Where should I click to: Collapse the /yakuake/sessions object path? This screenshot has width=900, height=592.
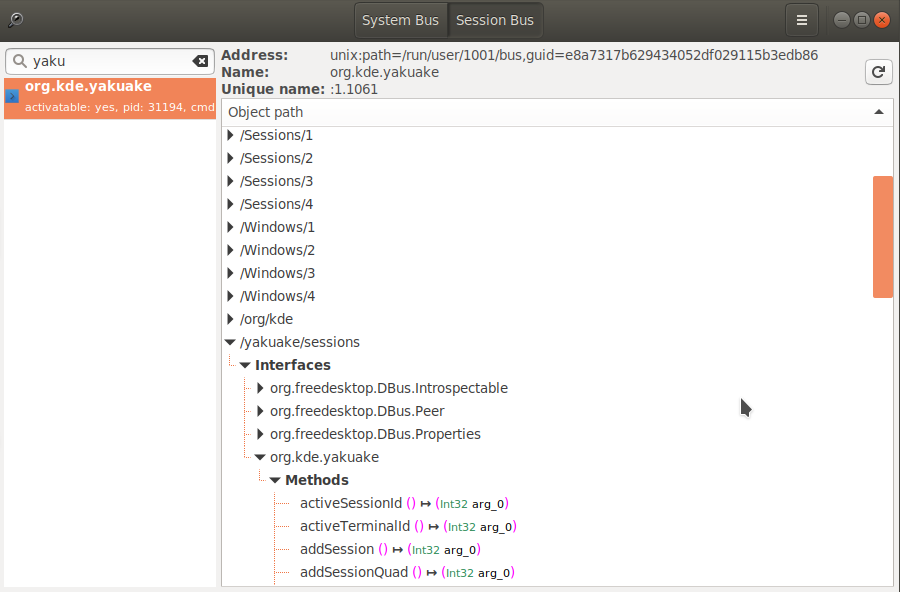(x=230, y=342)
